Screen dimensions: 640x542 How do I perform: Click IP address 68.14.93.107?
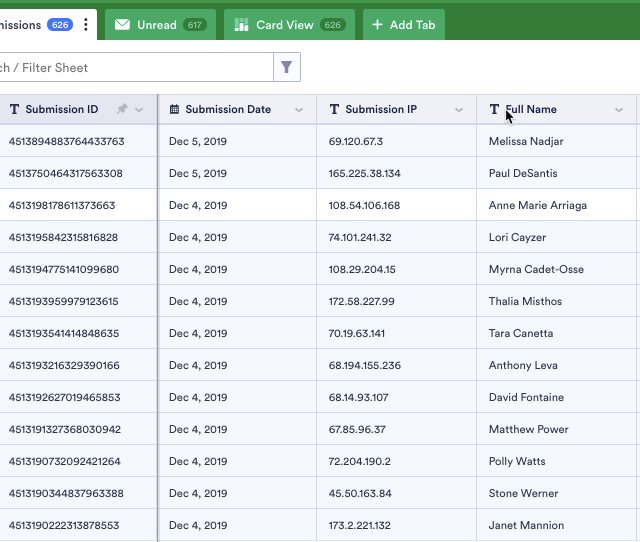[358, 397]
